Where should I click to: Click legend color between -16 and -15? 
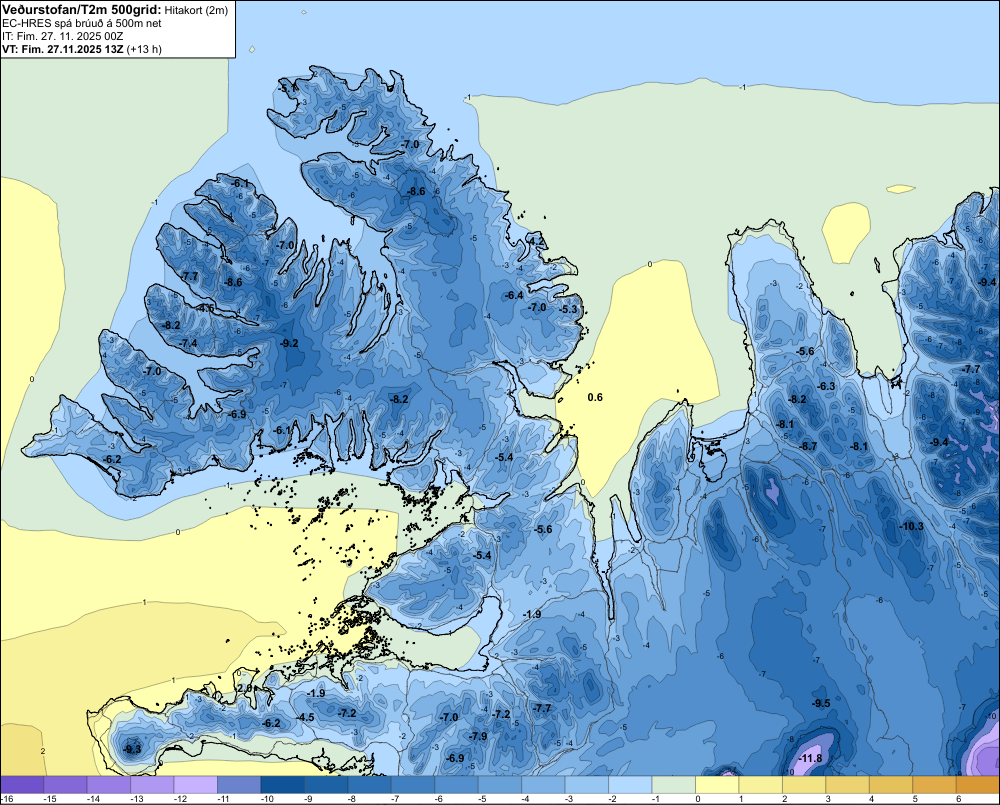(22, 785)
